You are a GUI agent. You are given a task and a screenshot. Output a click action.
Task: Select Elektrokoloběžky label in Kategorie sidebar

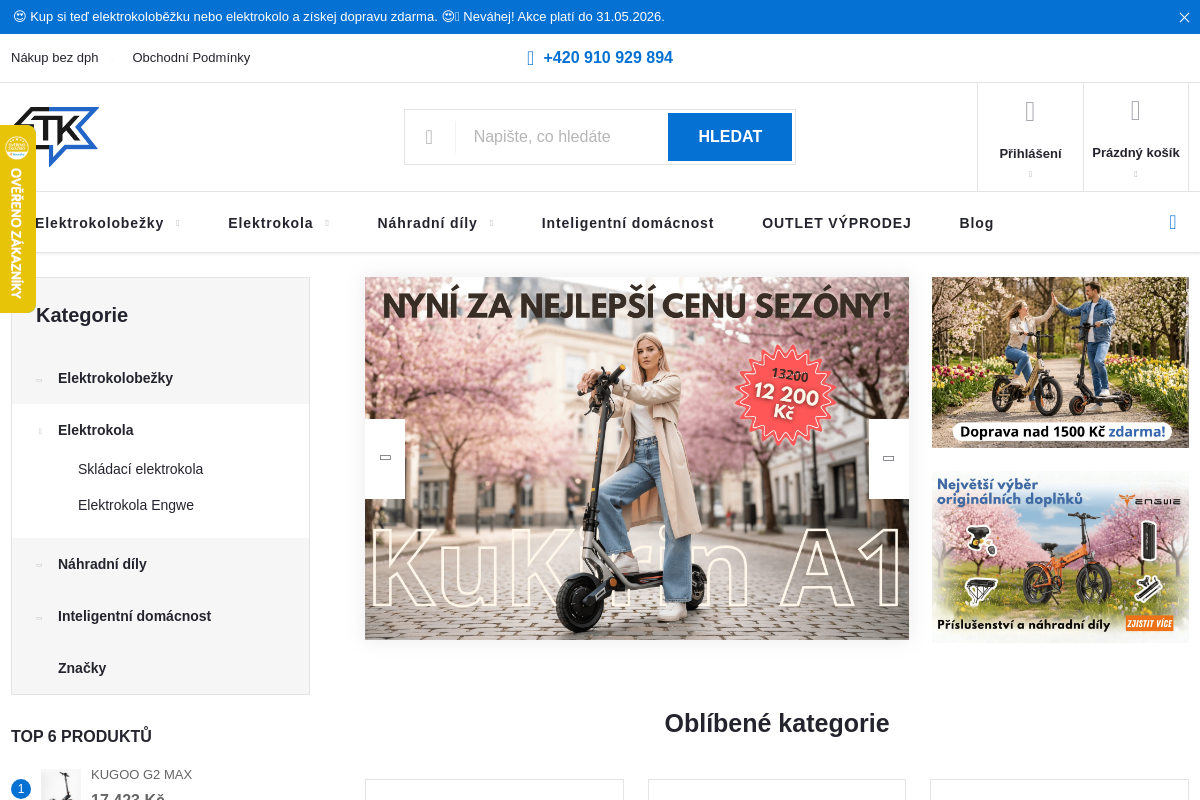tap(115, 378)
